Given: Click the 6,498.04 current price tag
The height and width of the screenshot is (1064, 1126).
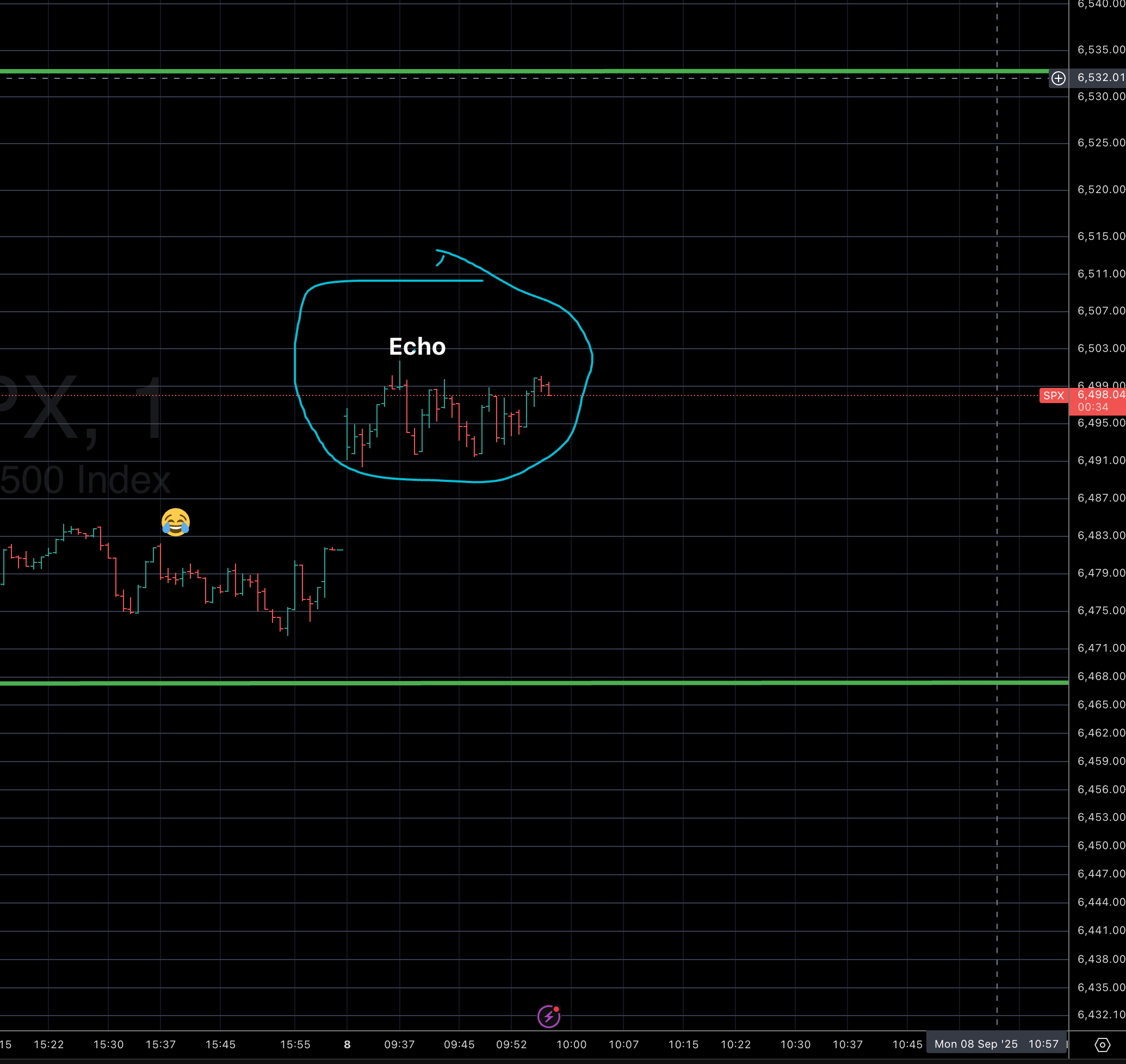Looking at the screenshot, I should (1100, 394).
